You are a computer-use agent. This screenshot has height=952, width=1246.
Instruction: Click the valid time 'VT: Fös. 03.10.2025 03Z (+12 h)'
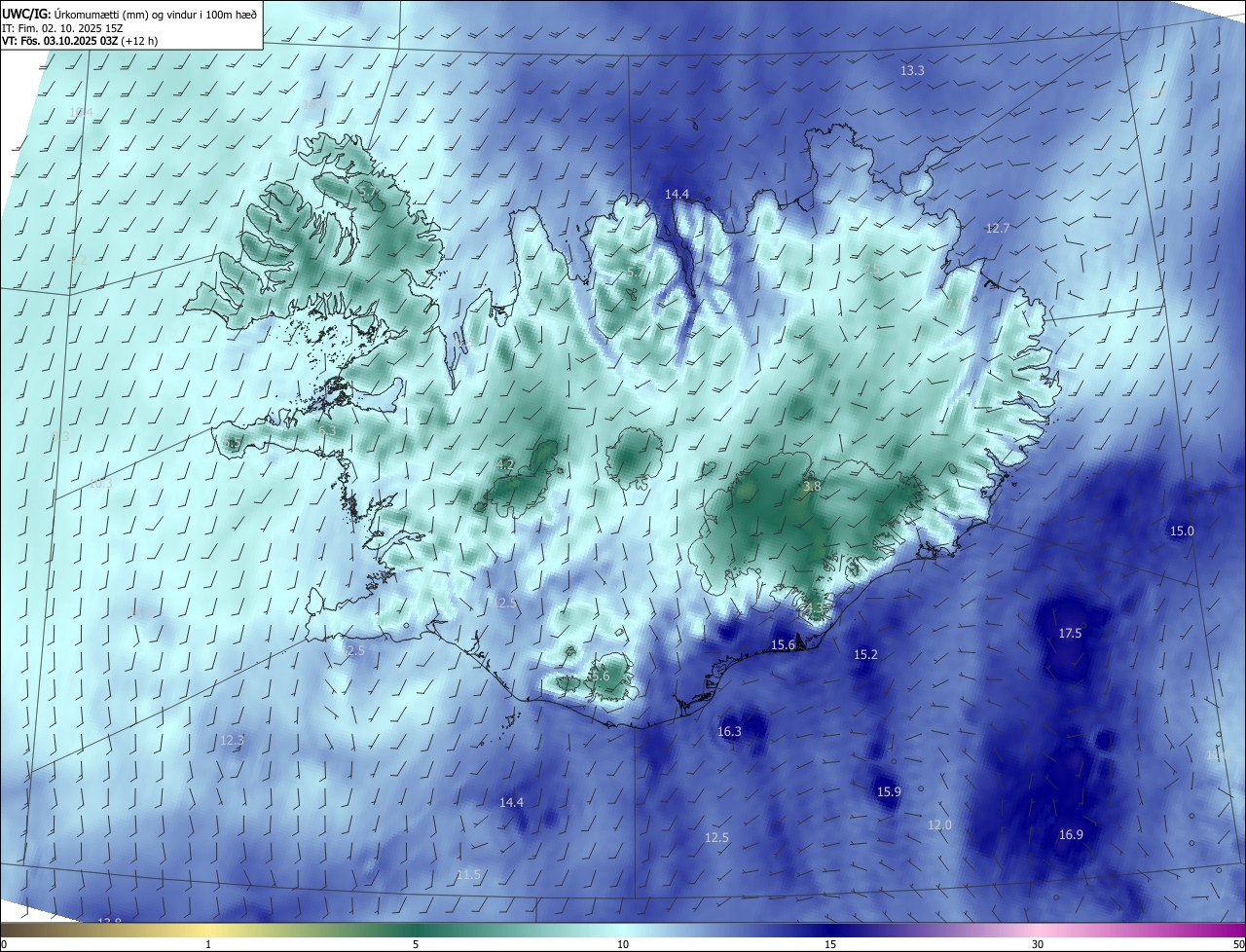[80, 41]
